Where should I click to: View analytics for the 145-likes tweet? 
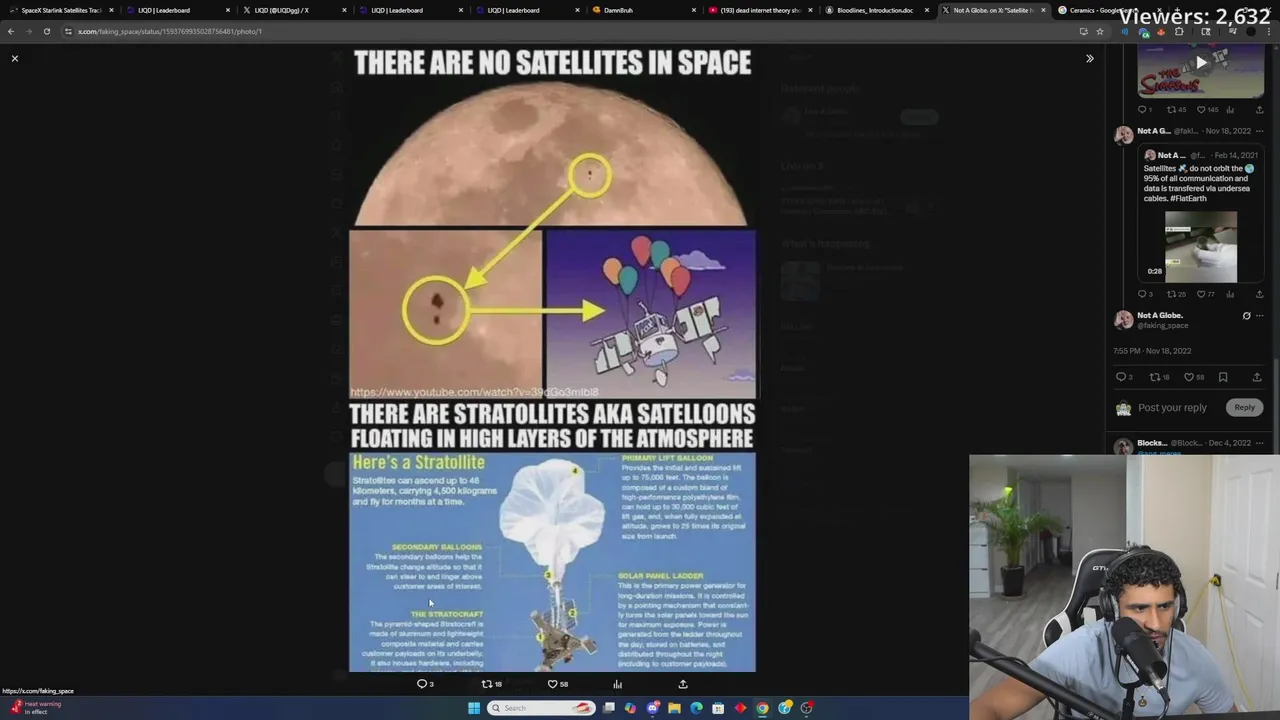coord(1230,110)
